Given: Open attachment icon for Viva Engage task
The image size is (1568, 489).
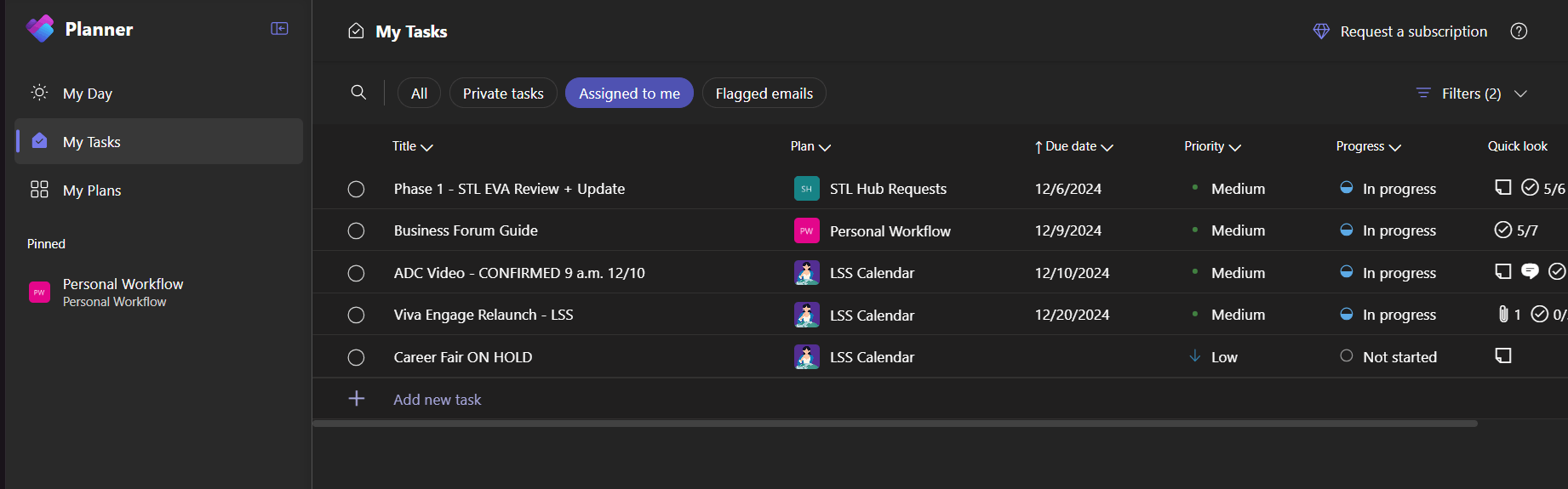Looking at the screenshot, I should (x=1503, y=314).
